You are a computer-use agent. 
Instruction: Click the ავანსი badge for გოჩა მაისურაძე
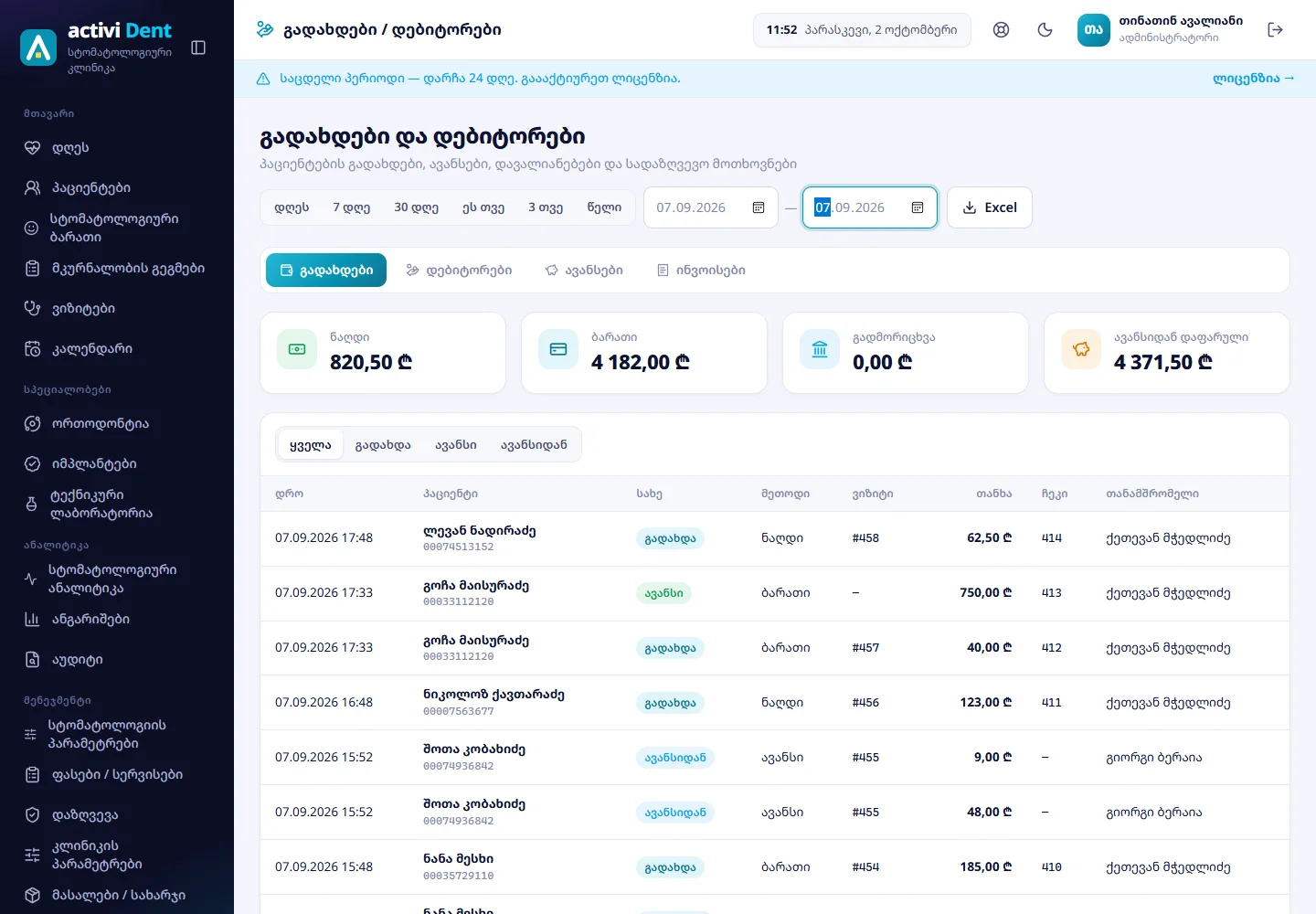[x=663, y=592]
